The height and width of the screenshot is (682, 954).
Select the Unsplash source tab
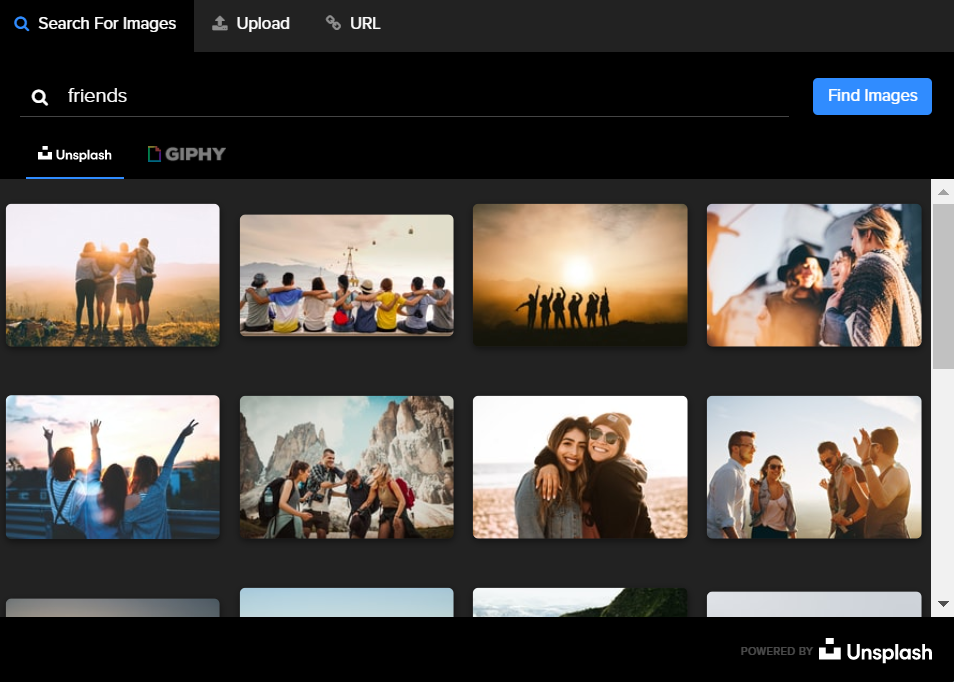(75, 155)
